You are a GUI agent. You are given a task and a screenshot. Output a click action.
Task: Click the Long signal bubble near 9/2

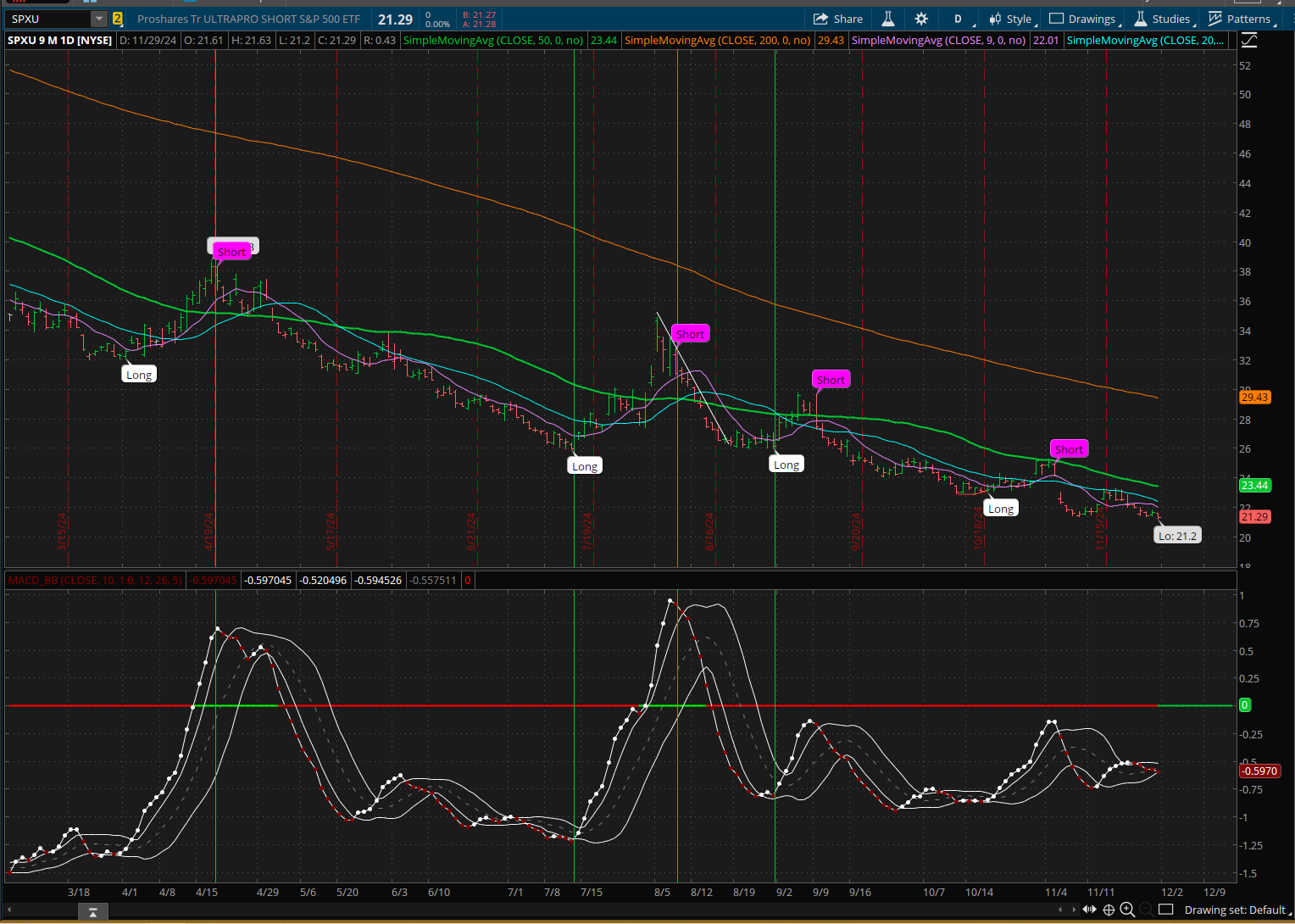pos(786,465)
